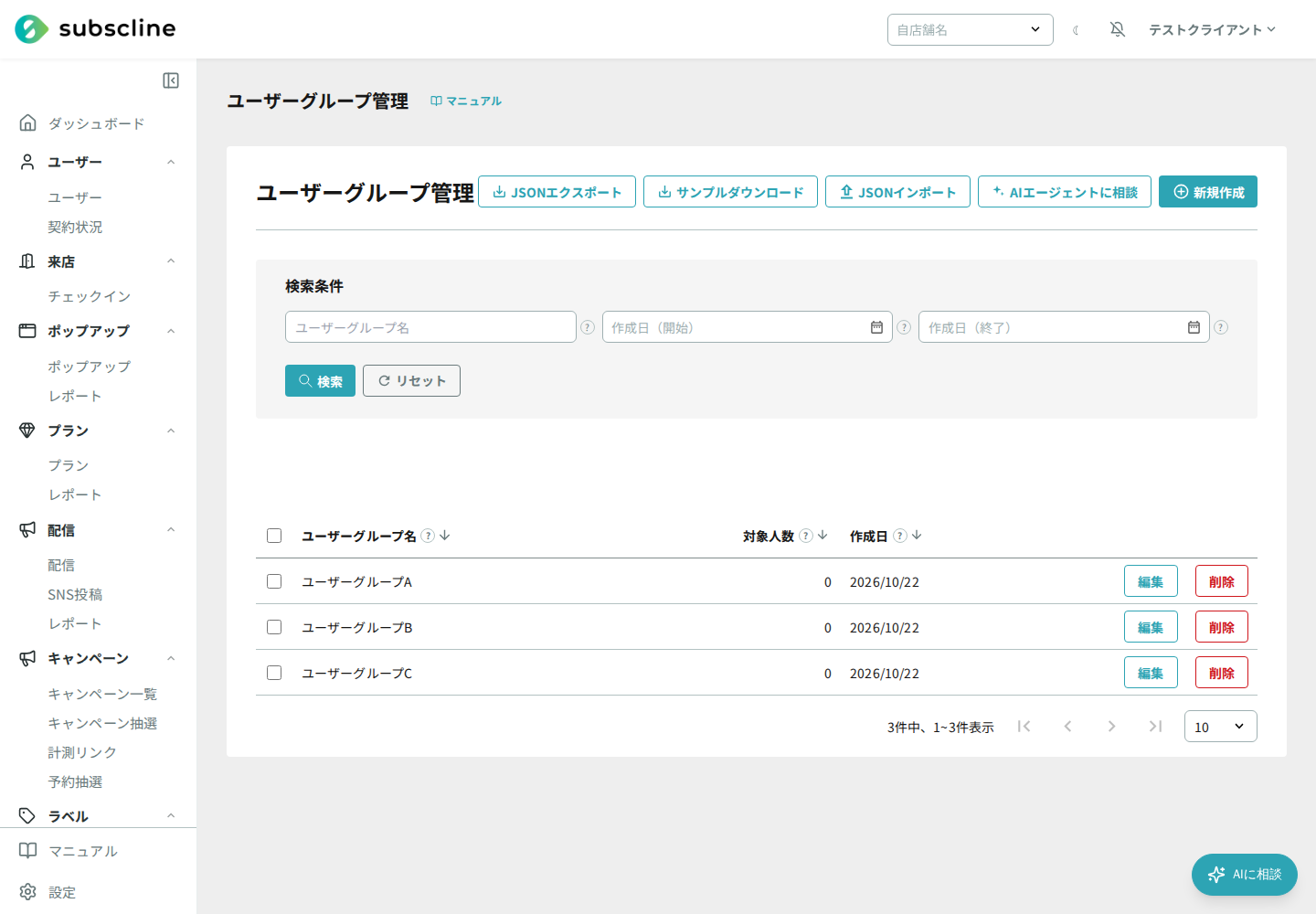1316x914 pixels.
Task: Open SNS投稿 in the sidebar
Action: pos(75,594)
